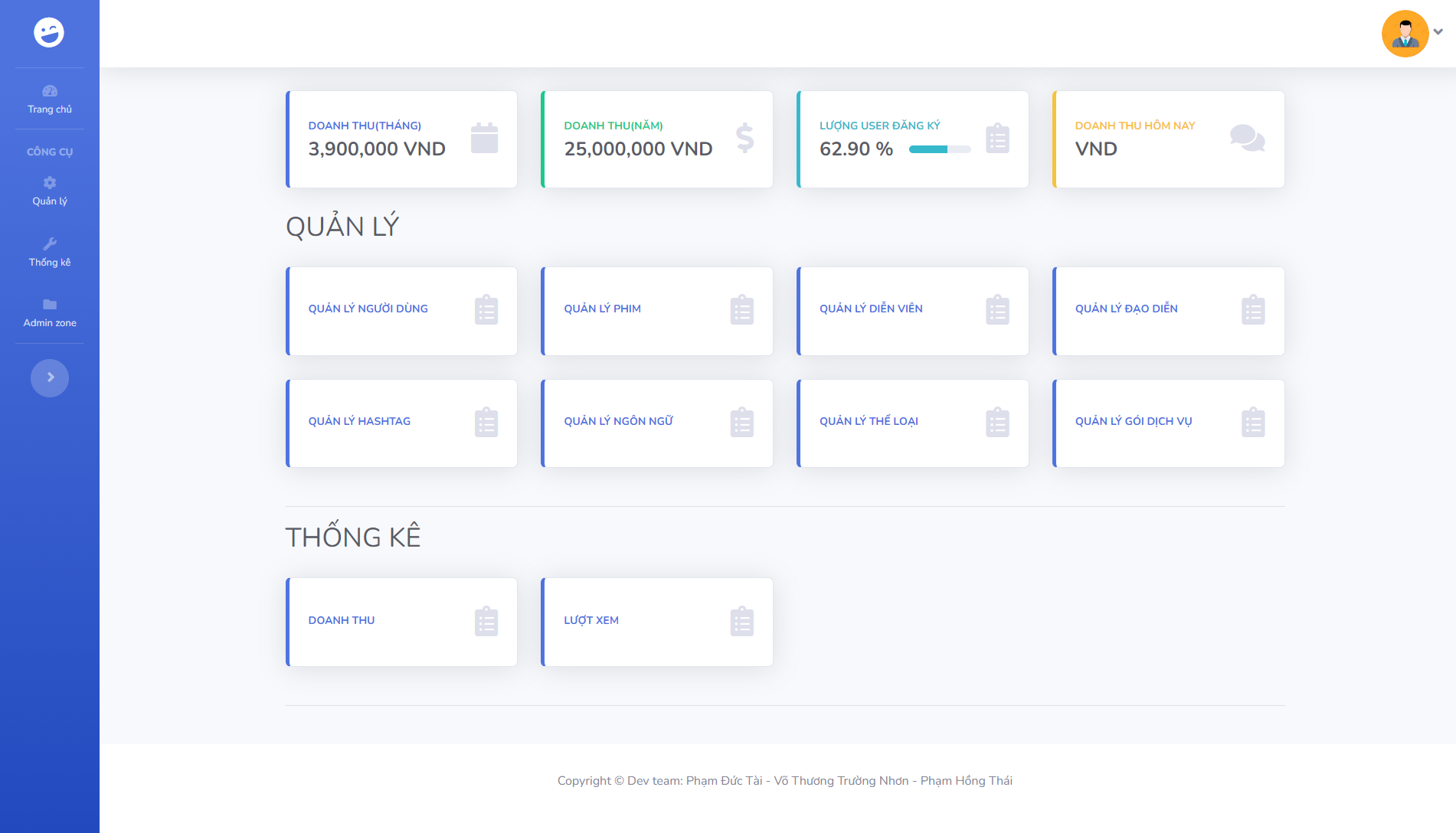Click the Lượng user đăng ký card title
This screenshot has height=833, width=1456.
point(880,126)
